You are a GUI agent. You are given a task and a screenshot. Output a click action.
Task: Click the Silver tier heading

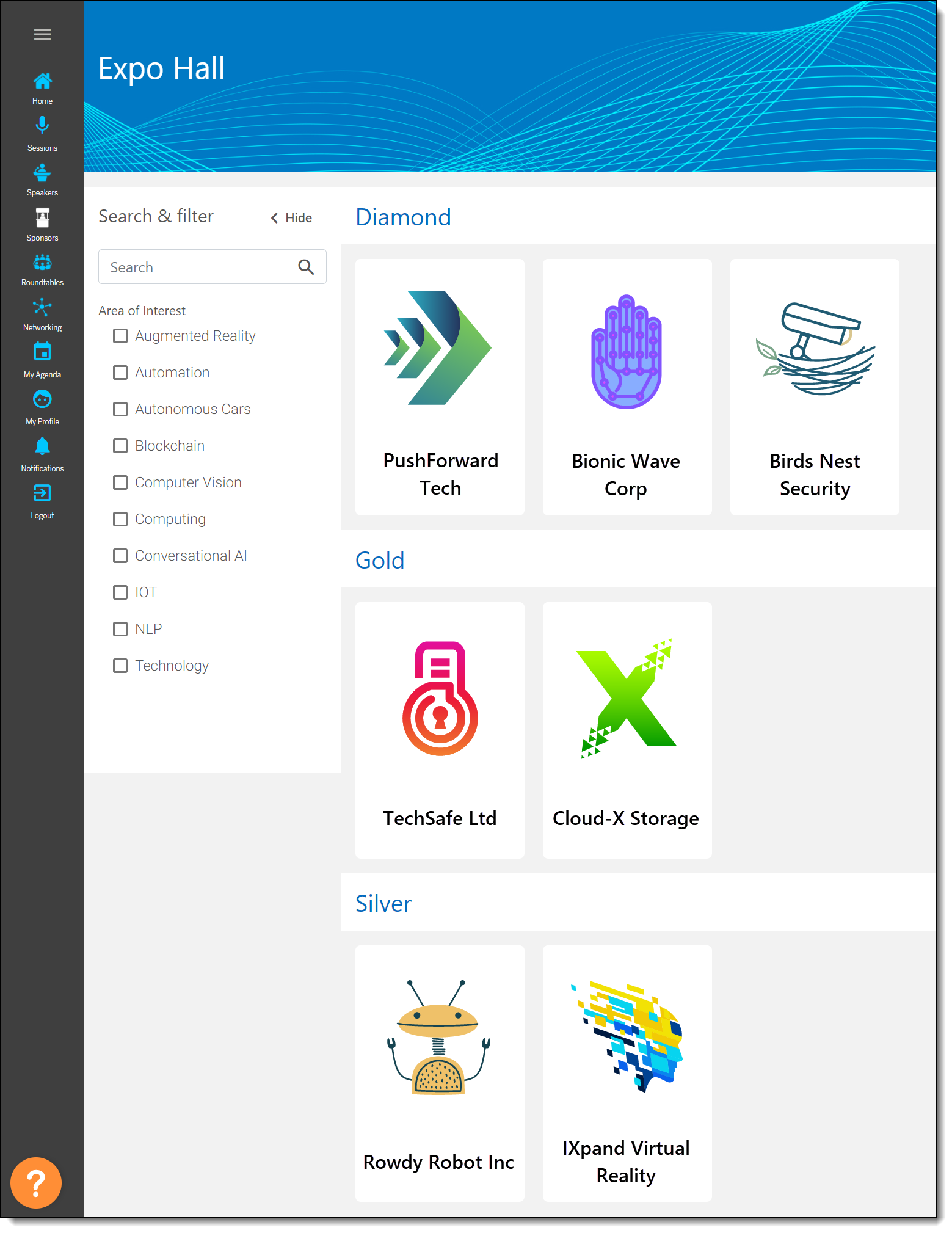pyautogui.click(x=383, y=903)
